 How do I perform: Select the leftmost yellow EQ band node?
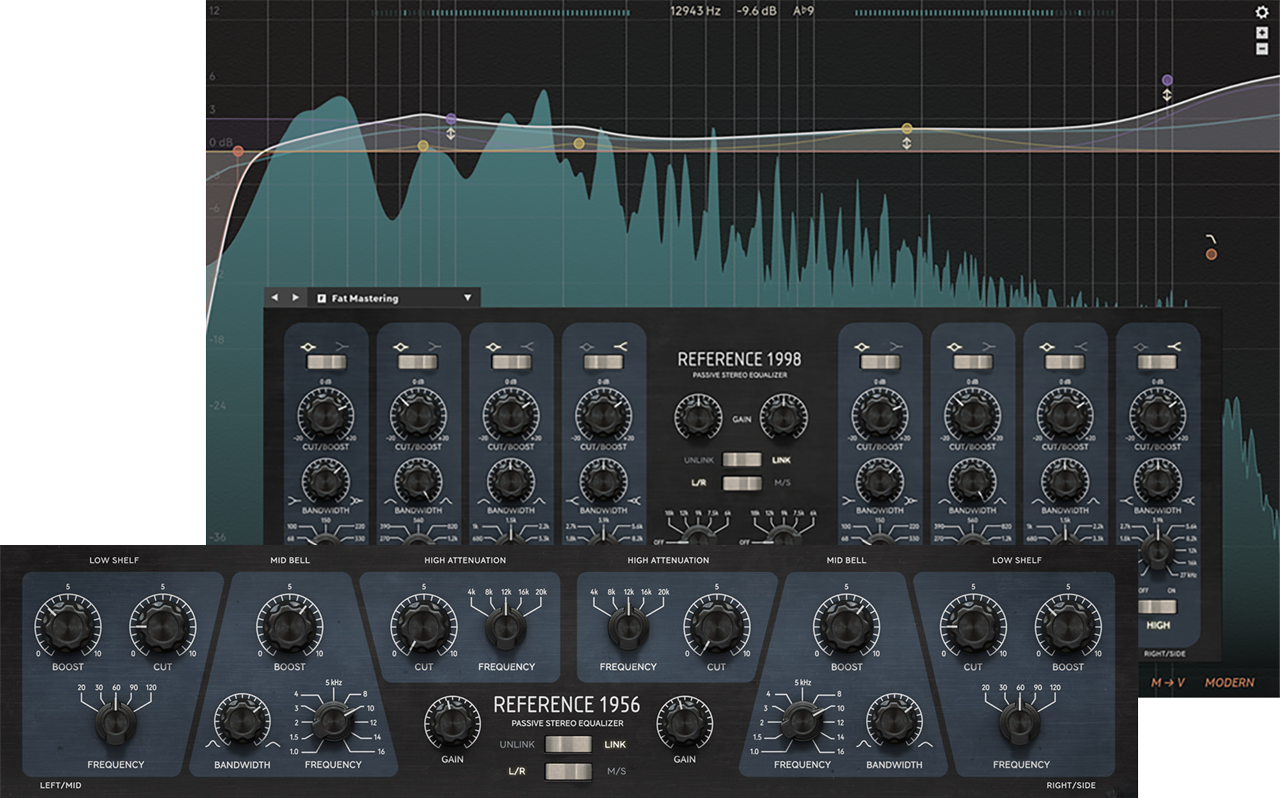pyautogui.click(x=423, y=146)
